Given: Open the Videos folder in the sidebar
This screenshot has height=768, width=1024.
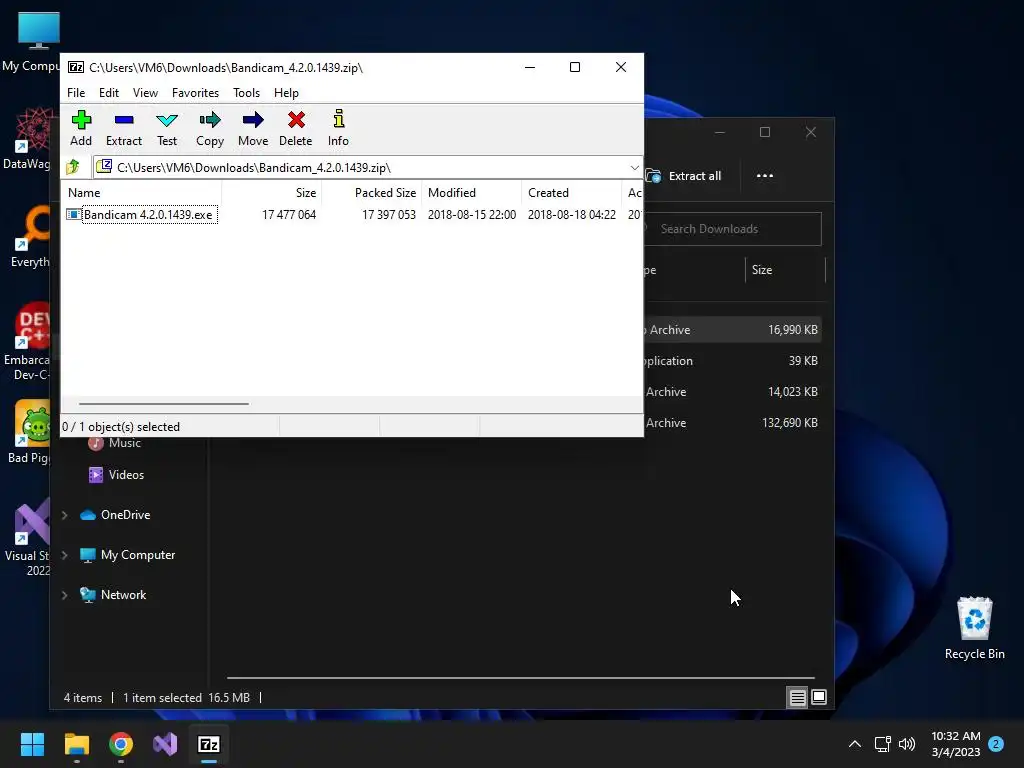Looking at the screenshot, I should [x=117, y=475].
